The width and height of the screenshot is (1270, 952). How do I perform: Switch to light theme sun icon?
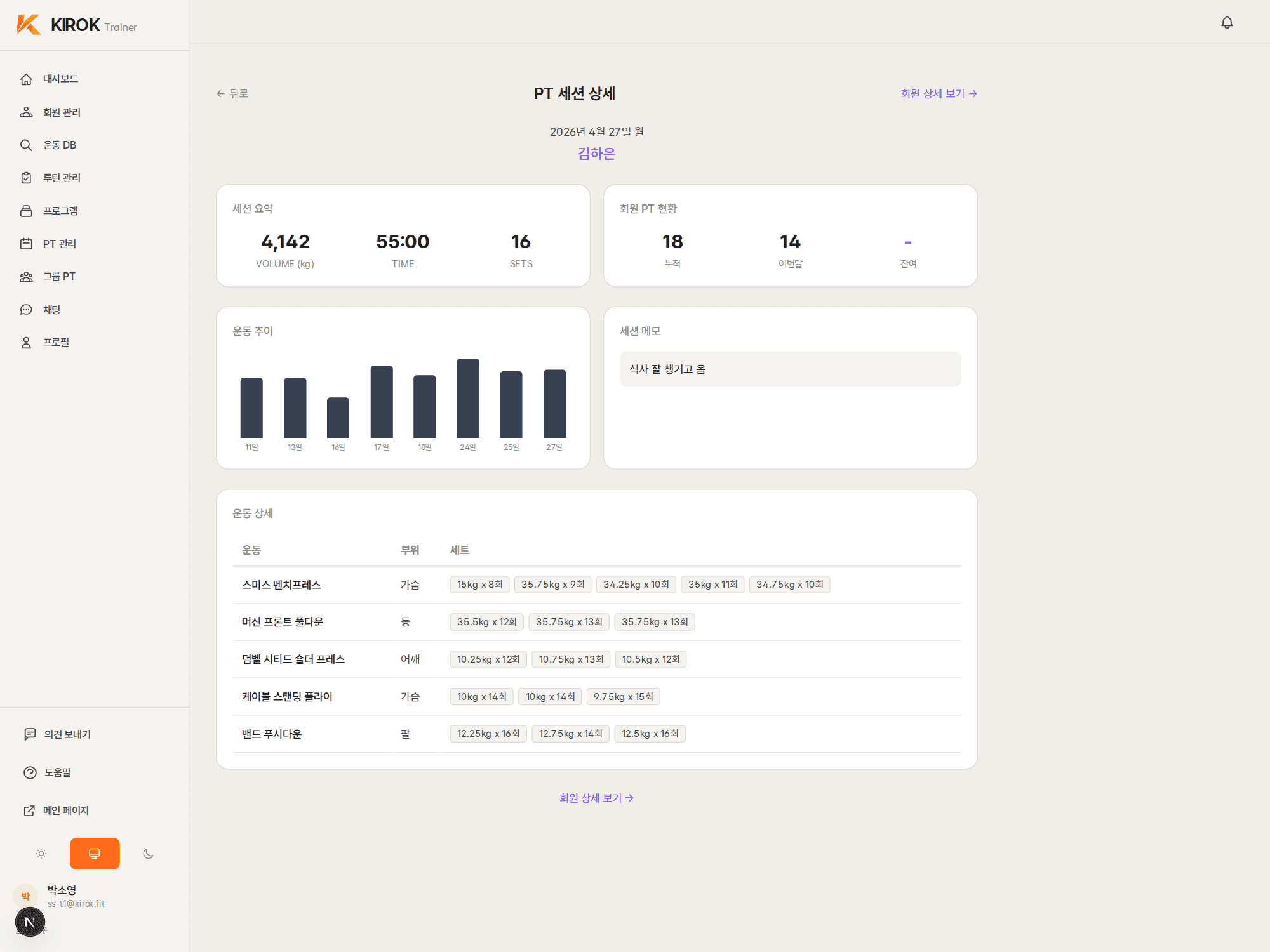[41, 854]
